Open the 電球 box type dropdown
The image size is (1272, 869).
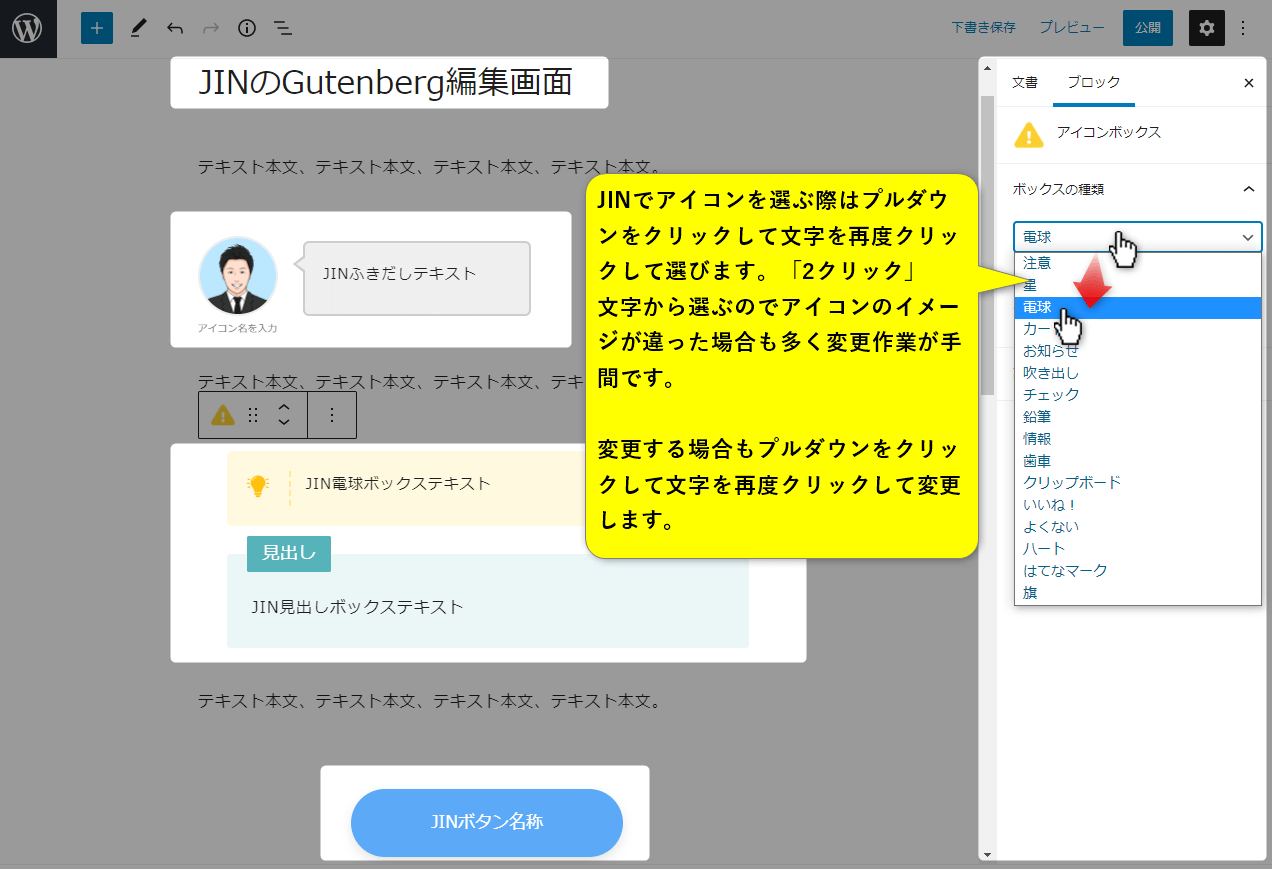[x=1138, y=237]
